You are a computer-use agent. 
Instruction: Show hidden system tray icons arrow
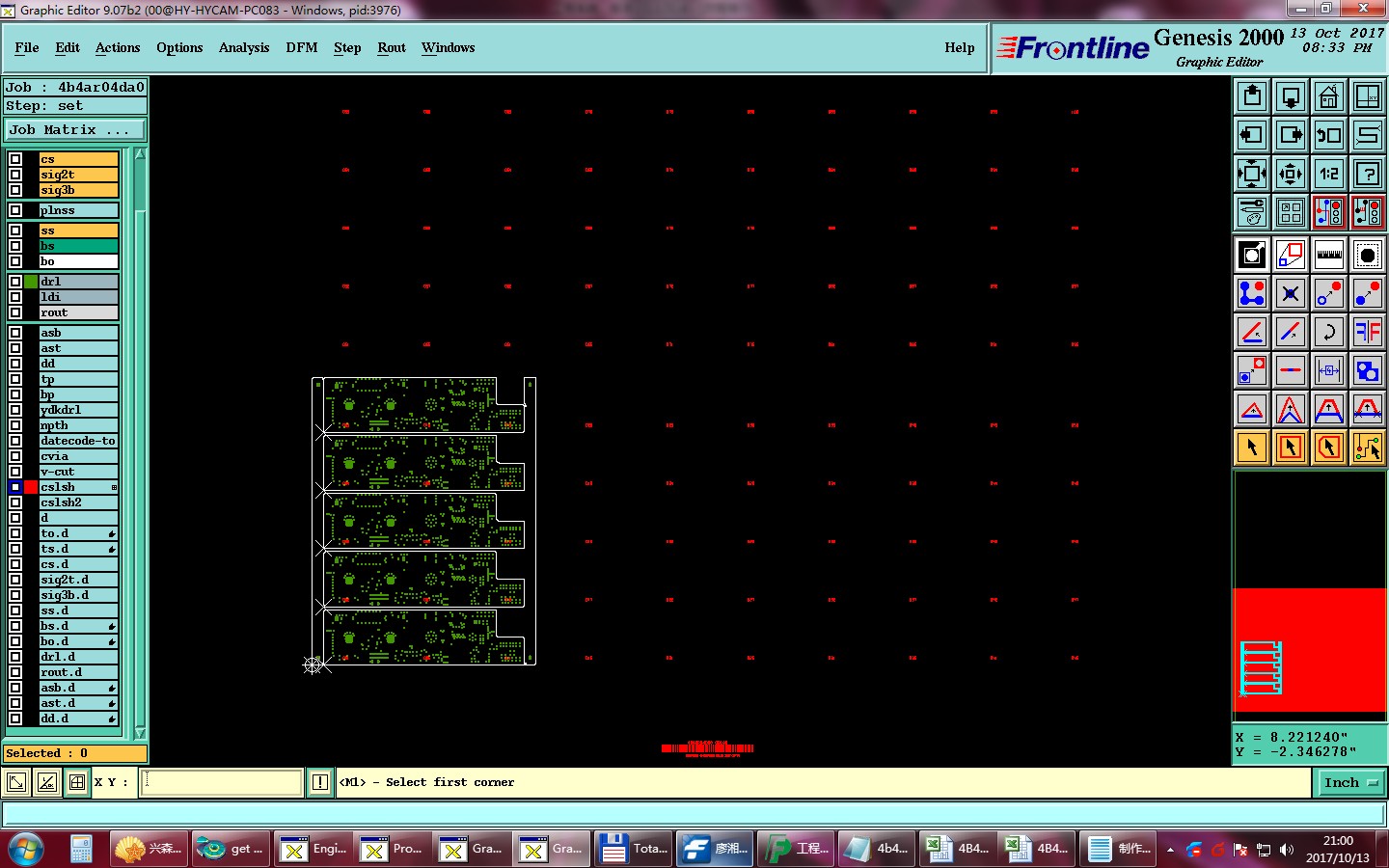(x=1170, y=850)
